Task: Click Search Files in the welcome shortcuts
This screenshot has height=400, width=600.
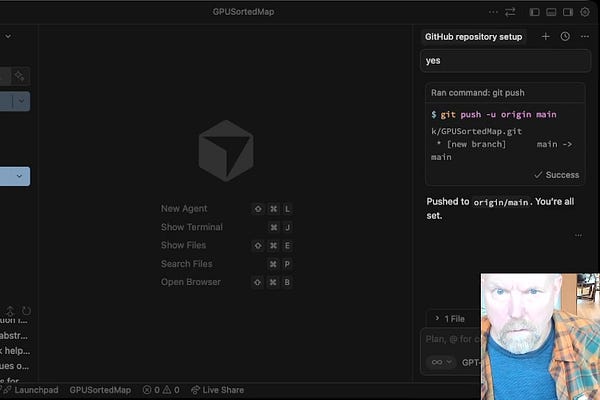Action: pyautogui.click(x=186, y=264)
